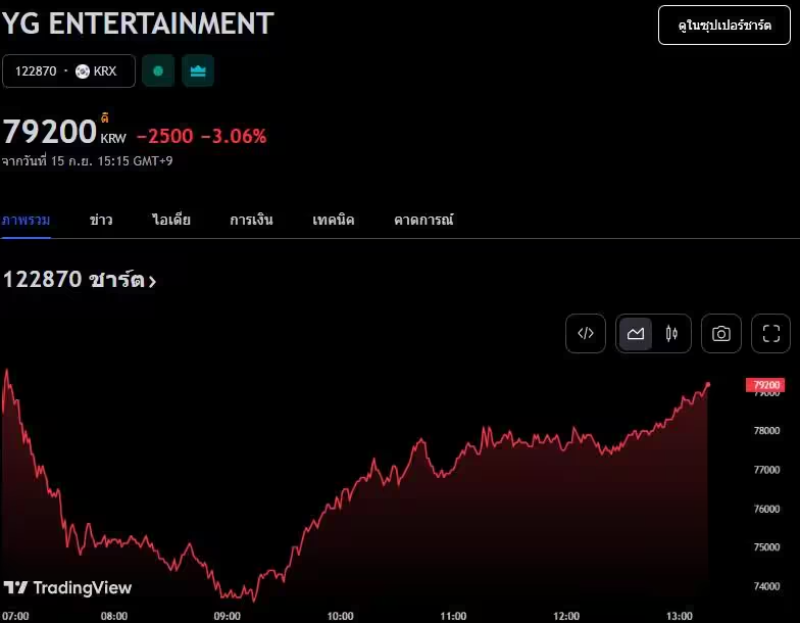This screenshot has width=800, height=623.
Task: Click the 12:00 time axis label
Action: click(x=566, y=616)
